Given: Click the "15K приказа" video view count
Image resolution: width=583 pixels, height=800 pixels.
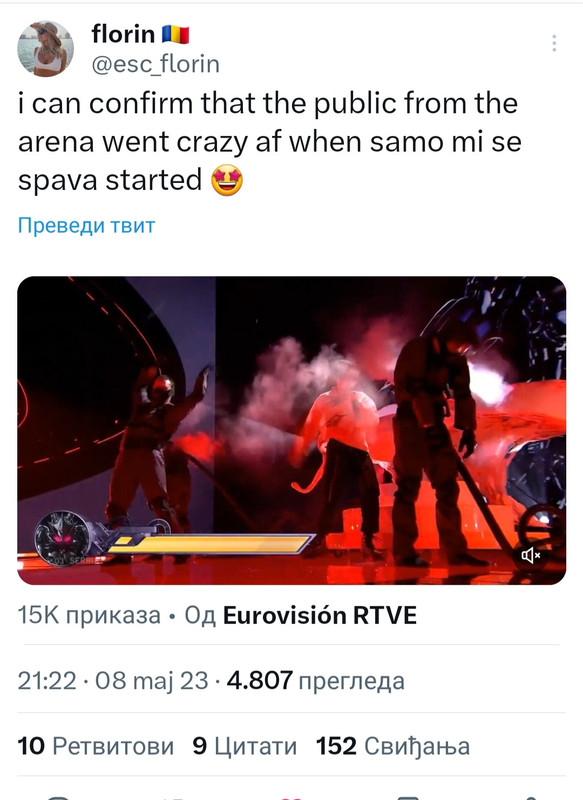Looking at the screenshot, I should point(89,615).
